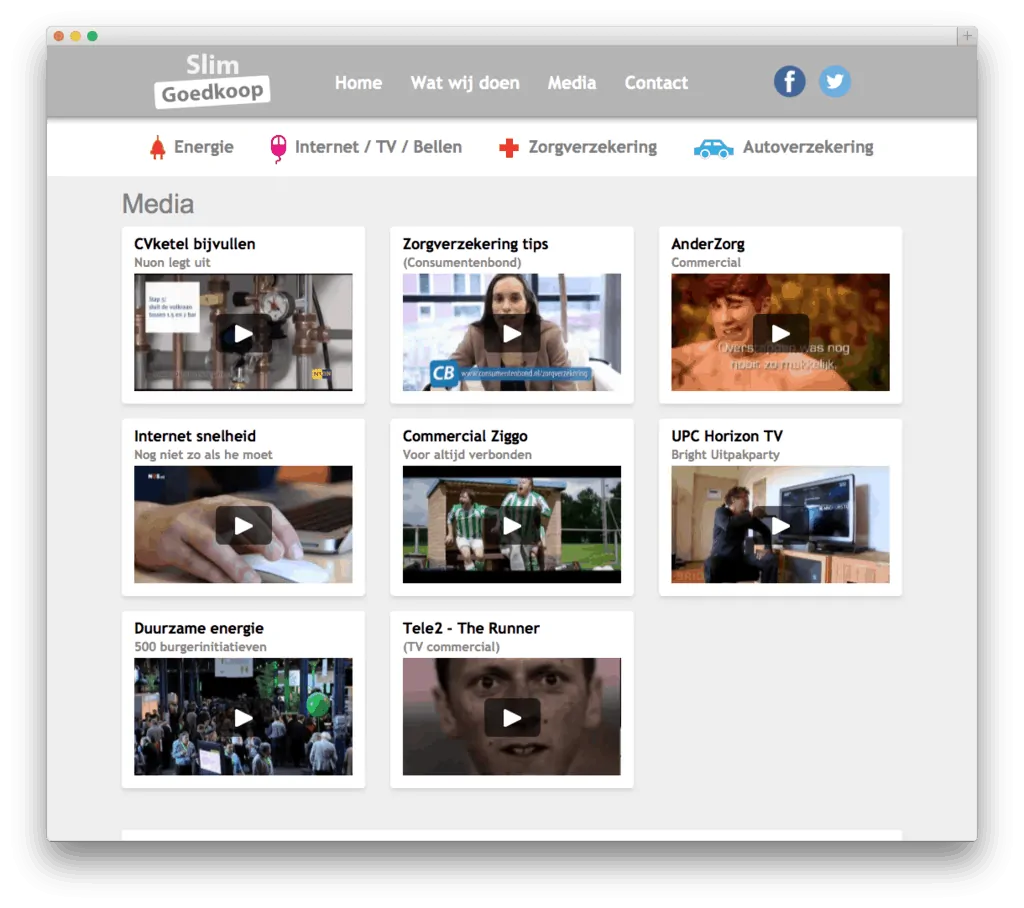
Task: Play the Zorgverzekering tips video
Action: pyautogui.click(x=512, y=333)
